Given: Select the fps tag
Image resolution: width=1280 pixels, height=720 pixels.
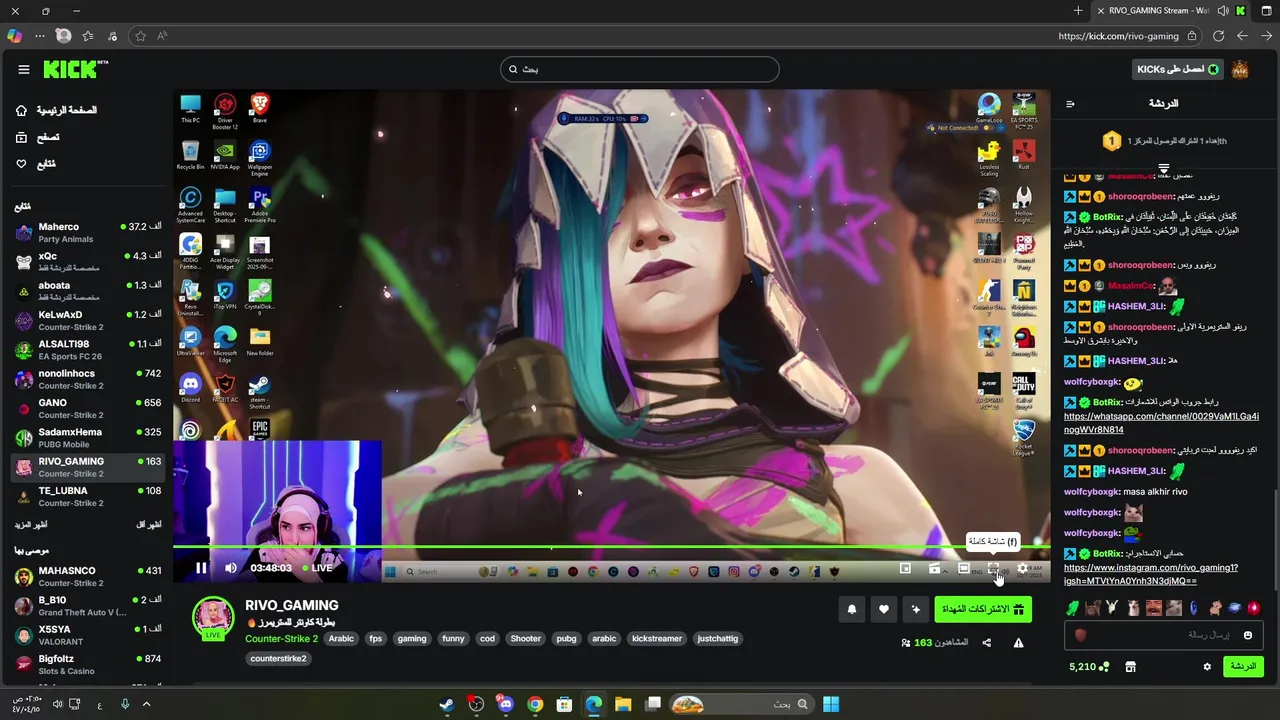Looking at the screenshot, I should (375, 639).
